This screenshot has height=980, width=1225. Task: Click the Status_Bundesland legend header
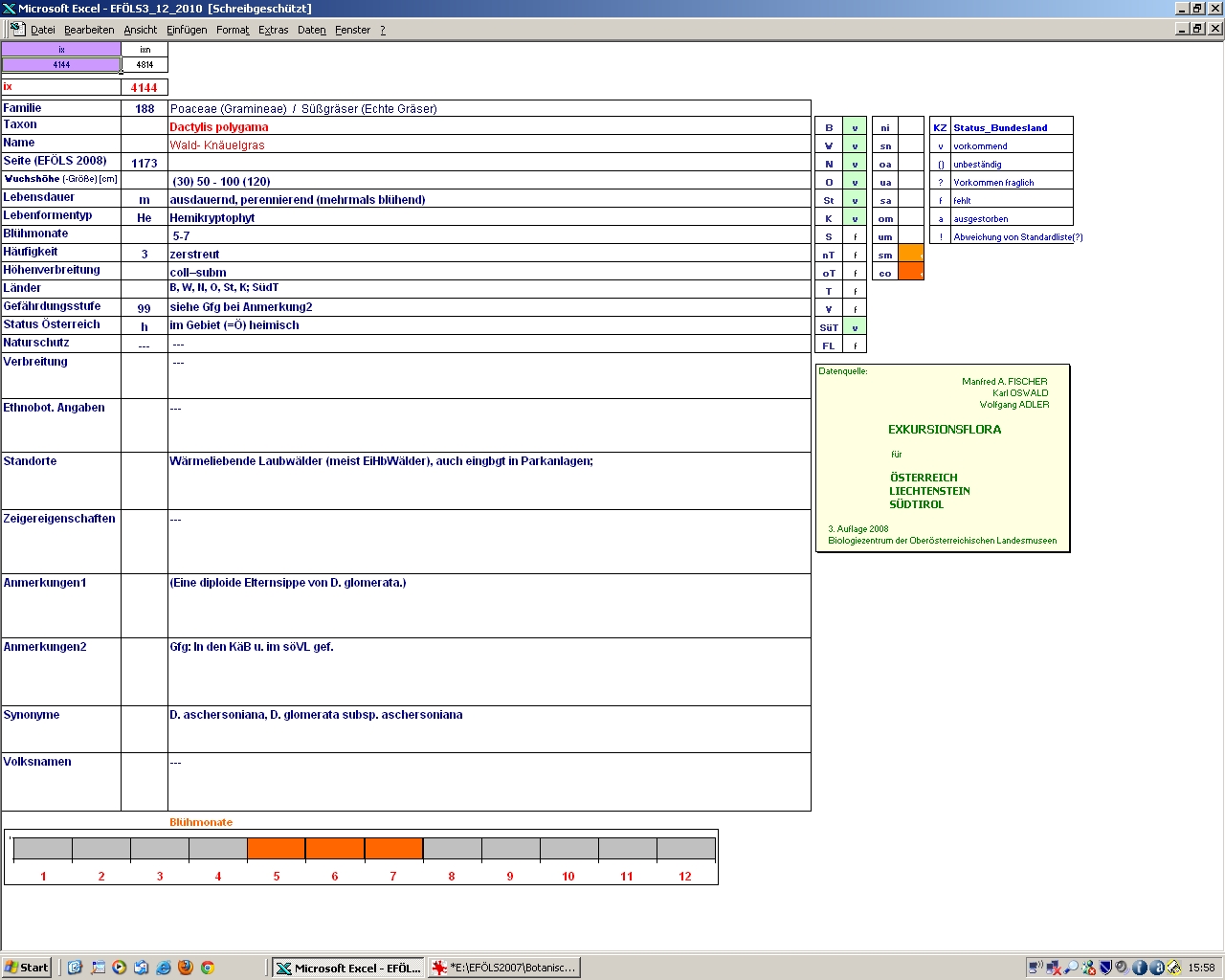click(1000, 127)
